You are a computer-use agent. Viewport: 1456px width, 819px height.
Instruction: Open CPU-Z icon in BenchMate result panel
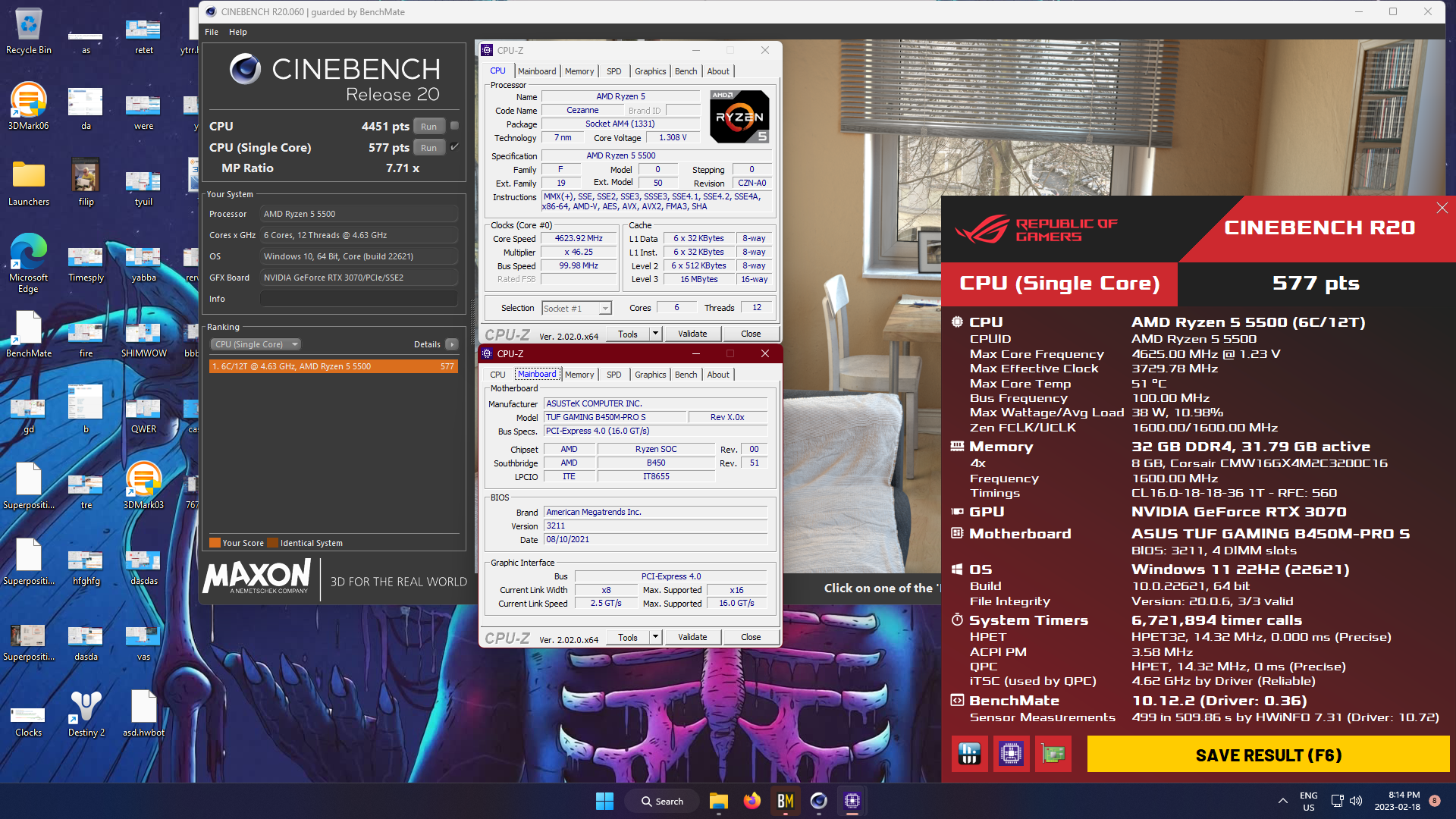pyautogui.click(x=1011, y=754)
